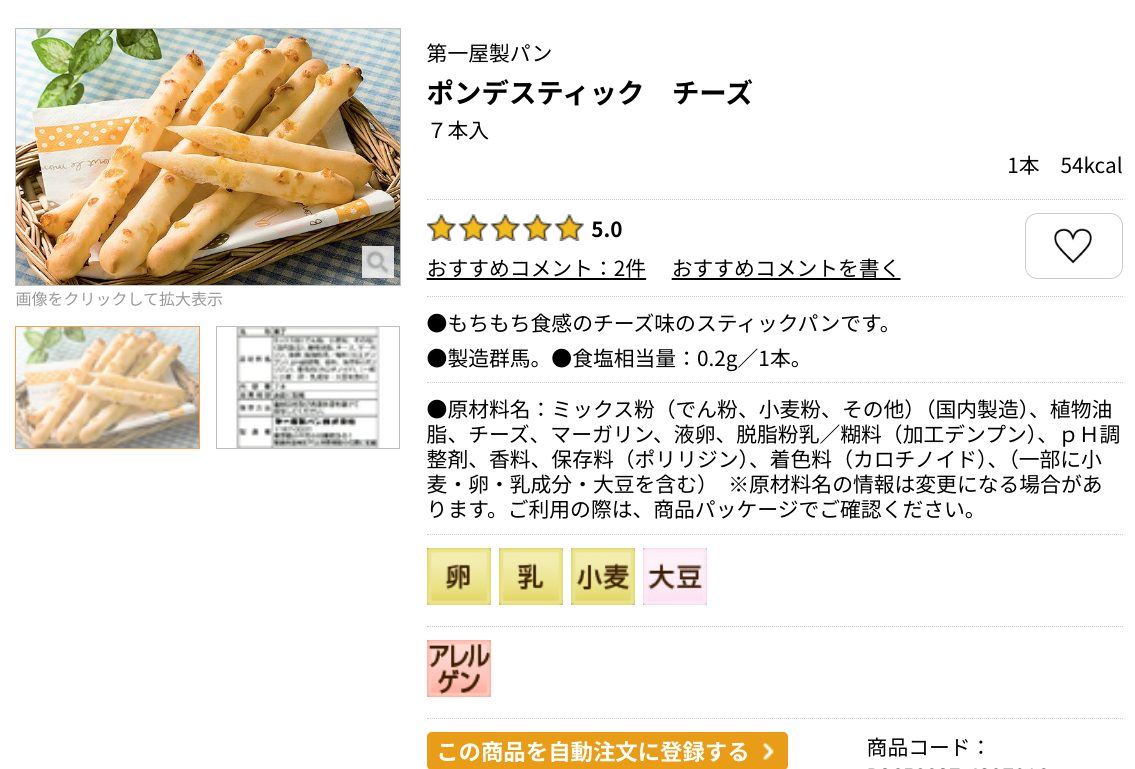Open the おすすめコメントを書く link
1135x769 pixels.
coord(785,269)
